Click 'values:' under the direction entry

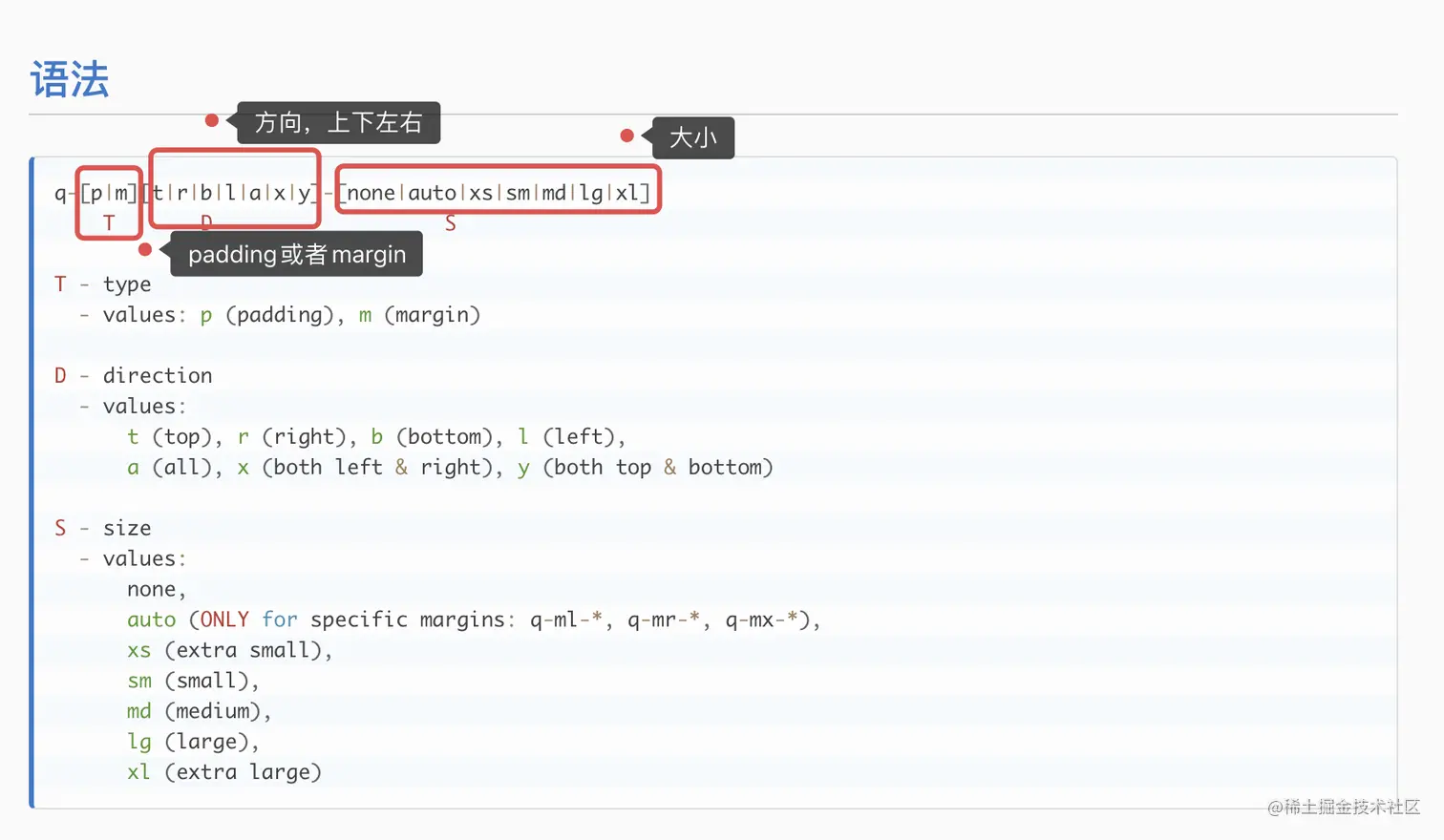[144, 407]
